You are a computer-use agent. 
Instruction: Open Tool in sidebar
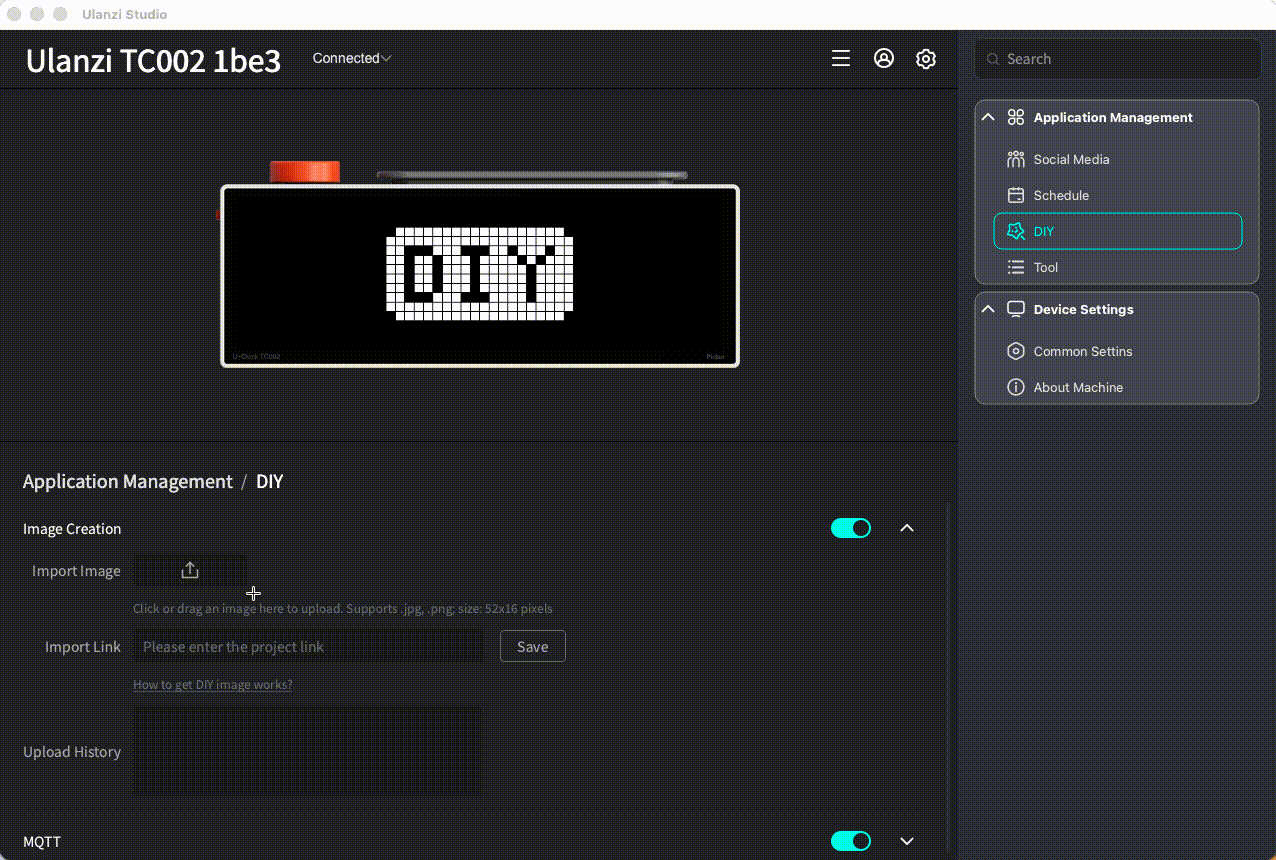(x=1117, y=267)
